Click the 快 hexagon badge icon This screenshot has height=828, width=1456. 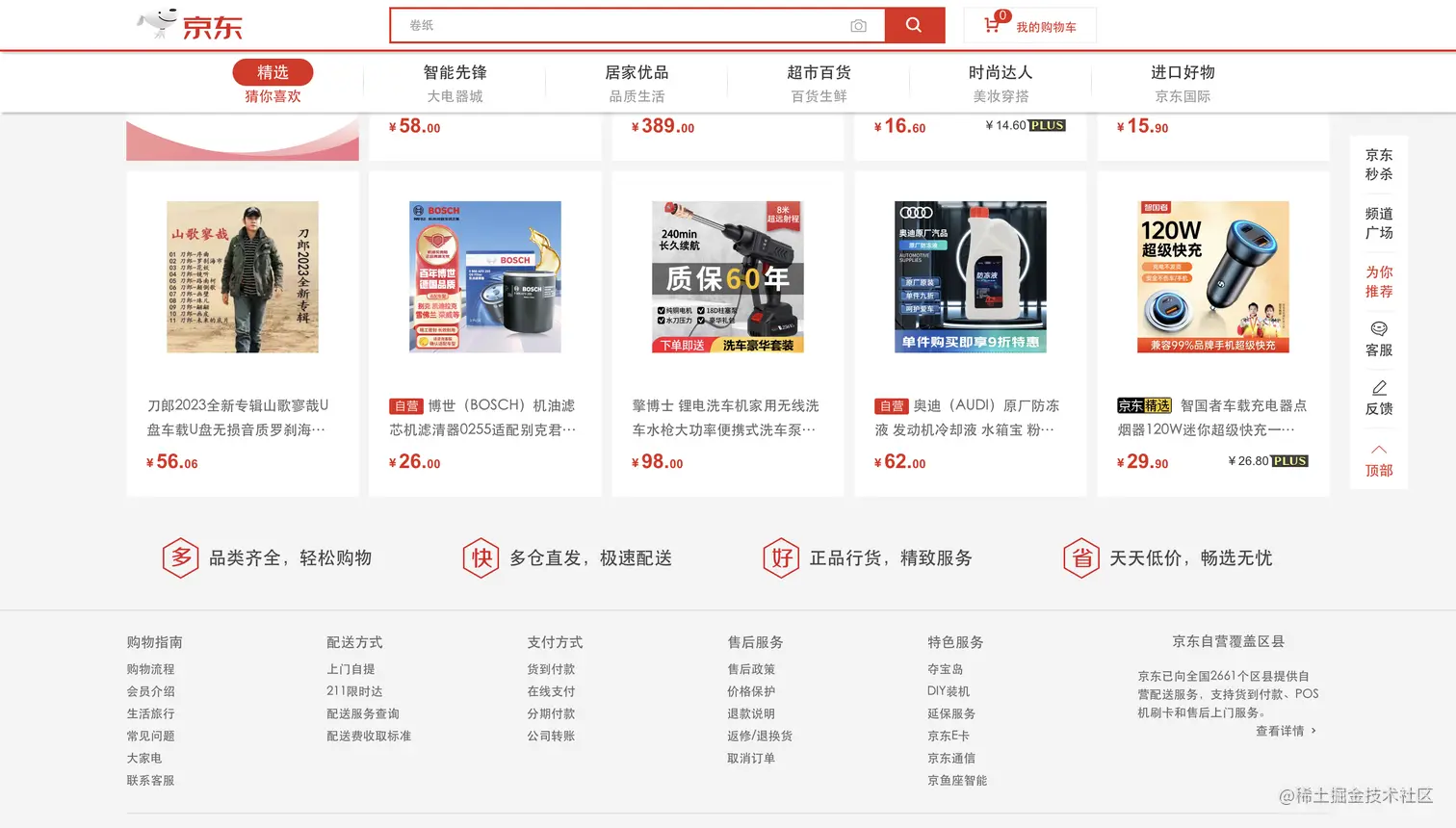(481, 557)
